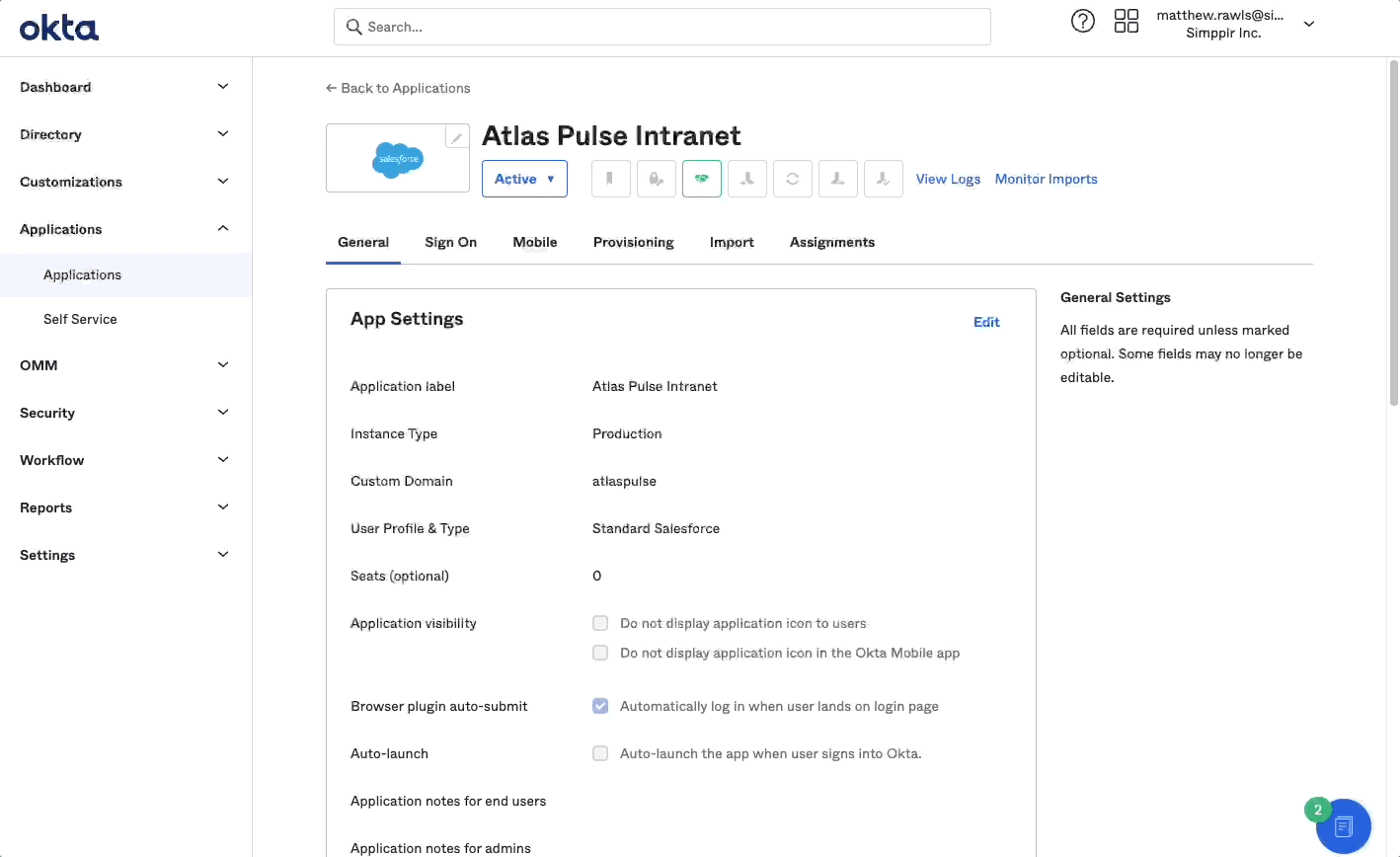Screen dimensions: 1400x857
Task: Open the blue help notes widget
Action: [x=1344, y=826]
